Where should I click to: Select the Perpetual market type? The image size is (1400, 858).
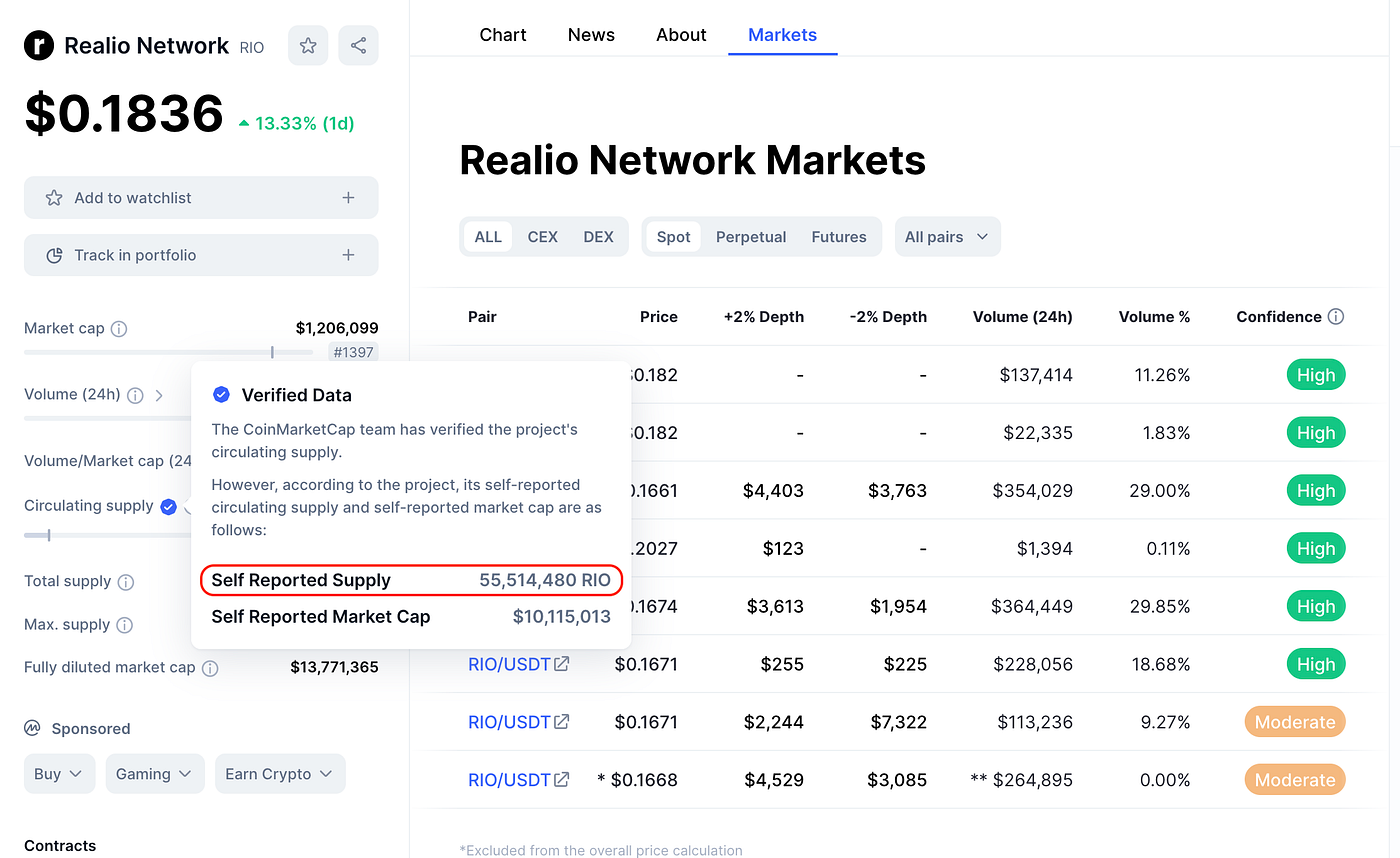[x=751, y=237]
